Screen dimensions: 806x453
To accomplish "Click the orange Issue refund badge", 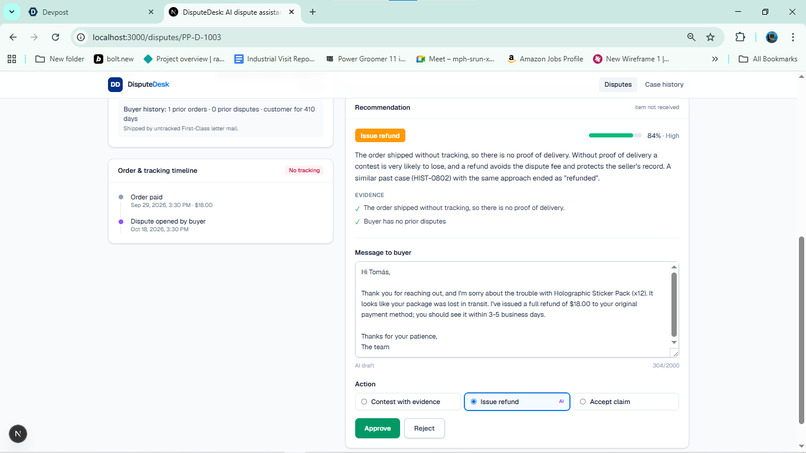I will [x=380, y=136].
